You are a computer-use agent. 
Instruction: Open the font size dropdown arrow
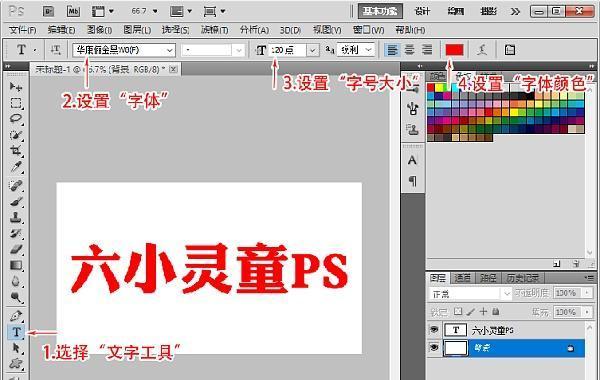pos(313,50)
